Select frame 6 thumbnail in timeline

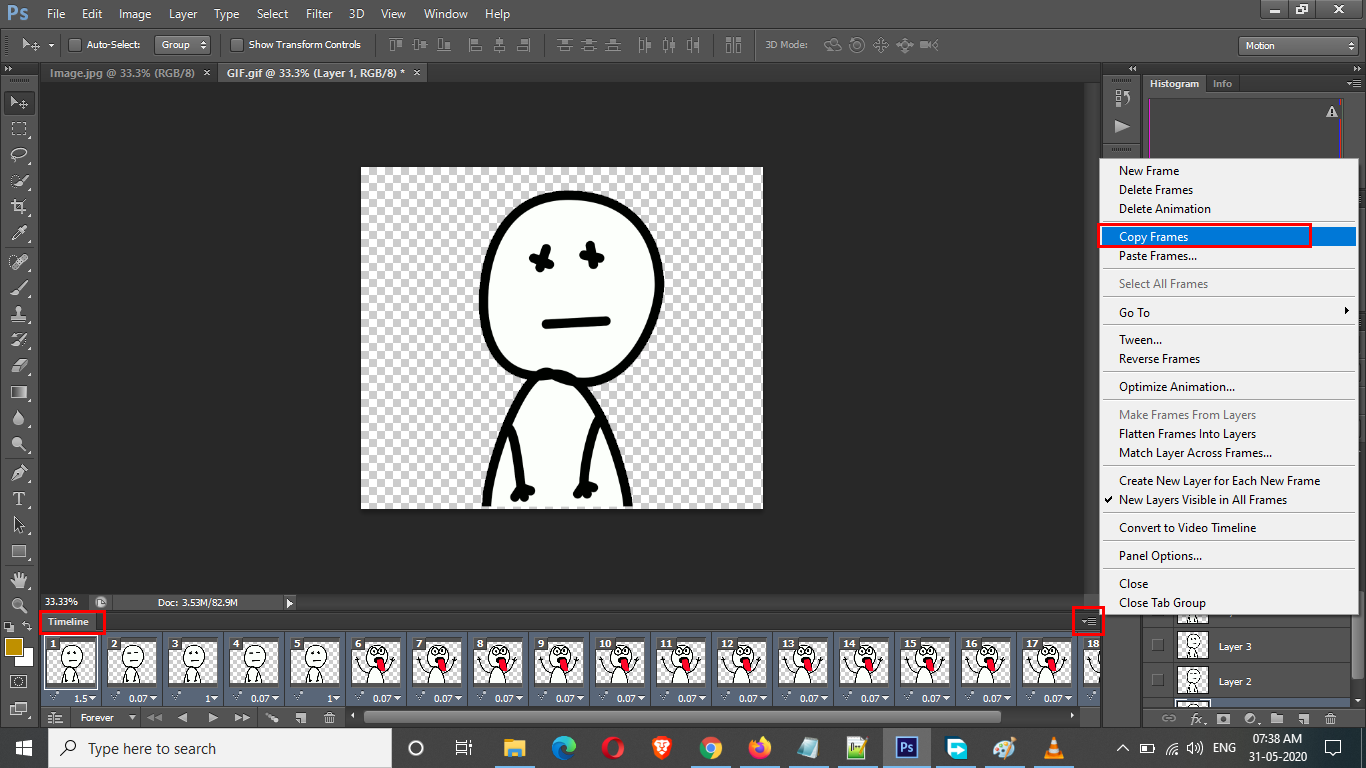[376, 662]
